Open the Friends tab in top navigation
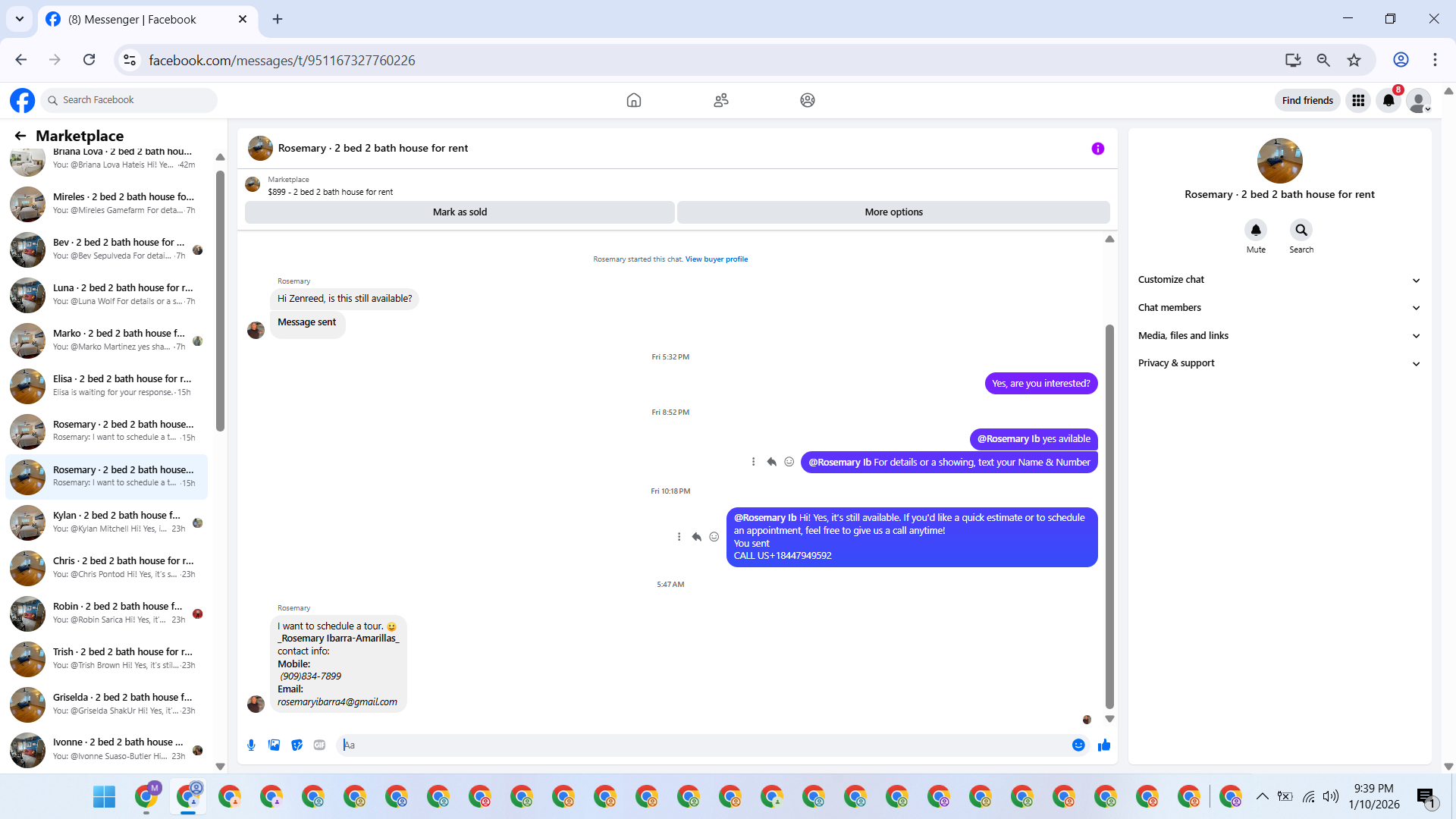Viewport: 1456px width, 819px height. pos(721,100)
